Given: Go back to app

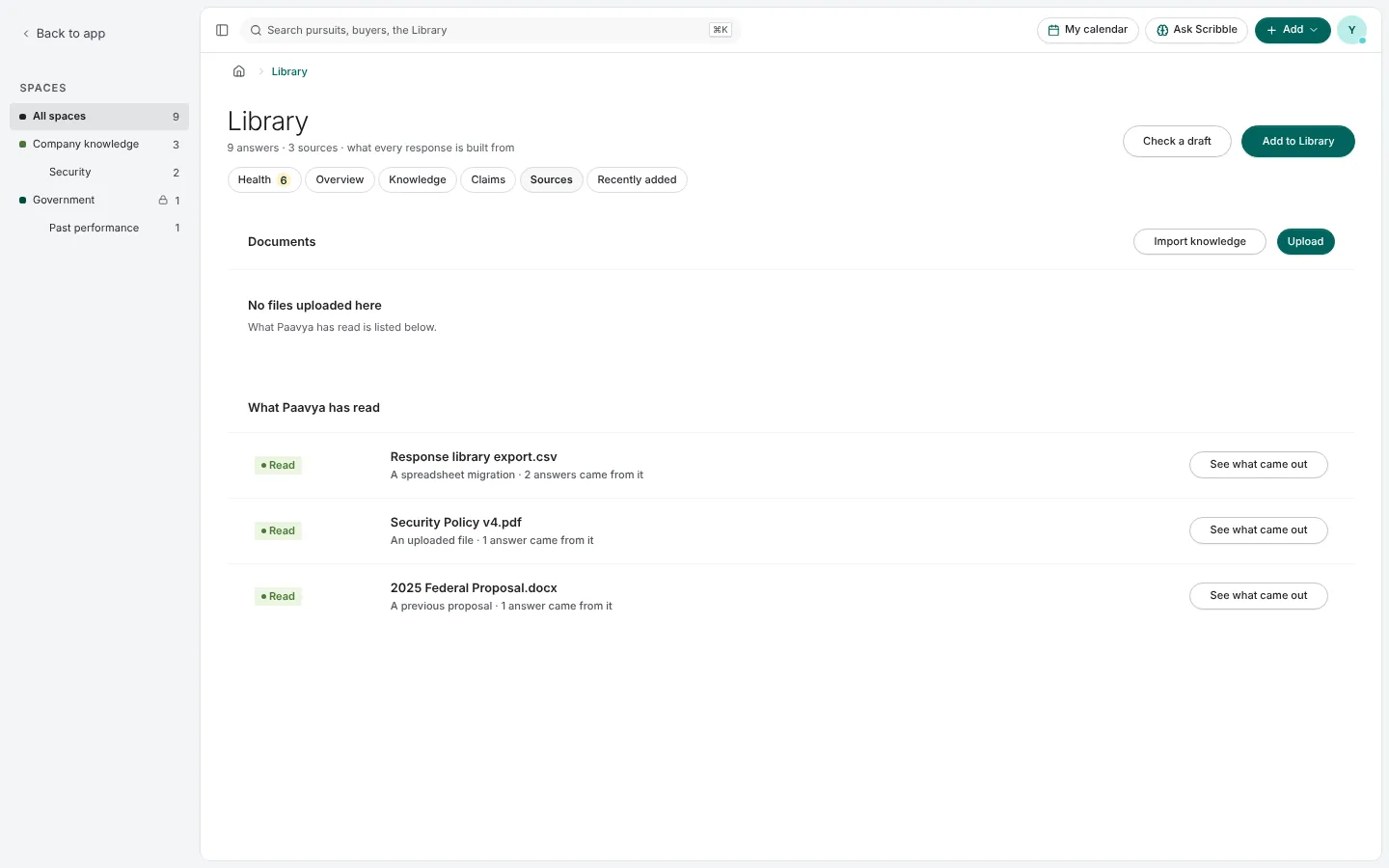Looking at the screenshot, I should [x=64, y=34].
